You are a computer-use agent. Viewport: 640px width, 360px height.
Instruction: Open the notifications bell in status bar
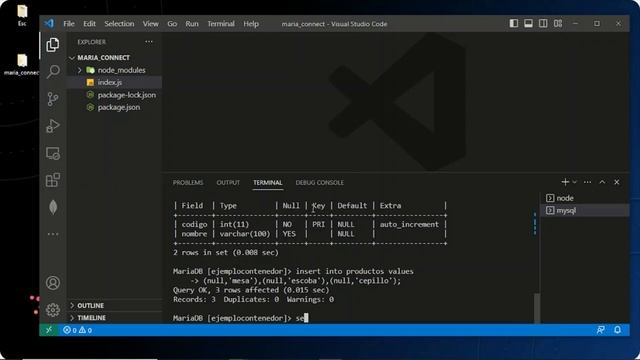617,330
